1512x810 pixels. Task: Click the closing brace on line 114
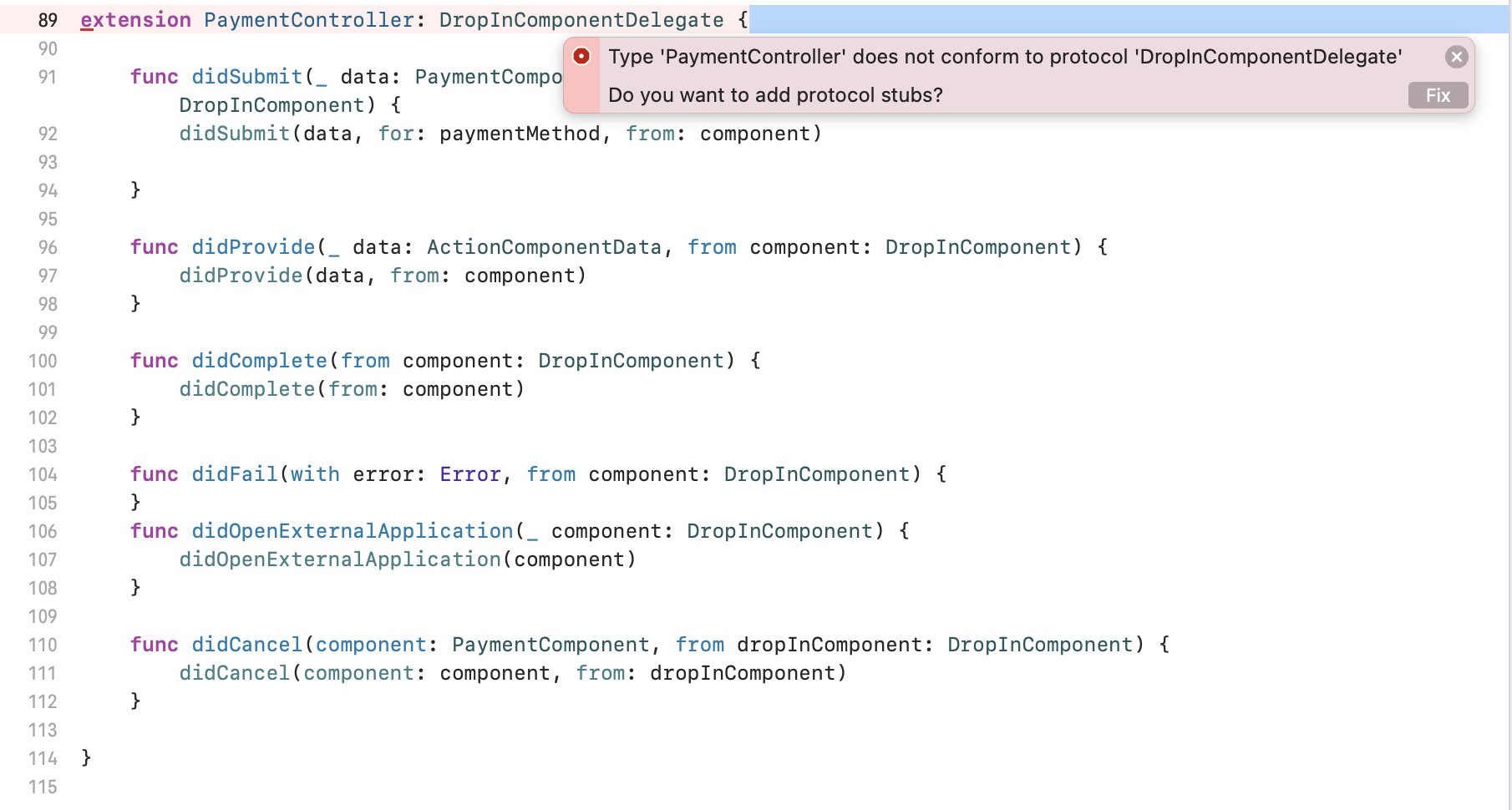click(86, 758)
